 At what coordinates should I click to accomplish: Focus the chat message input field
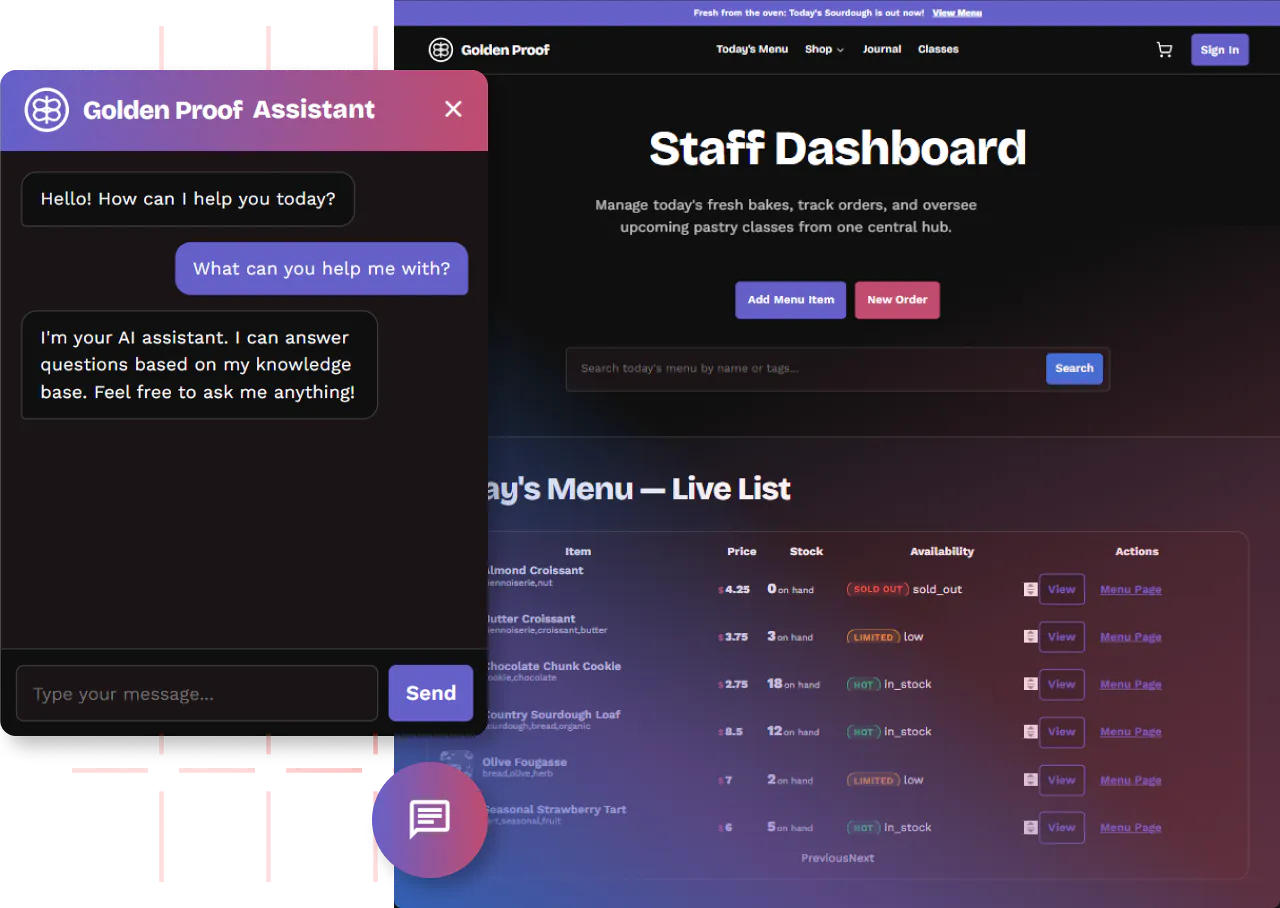(x=197, y=693)
